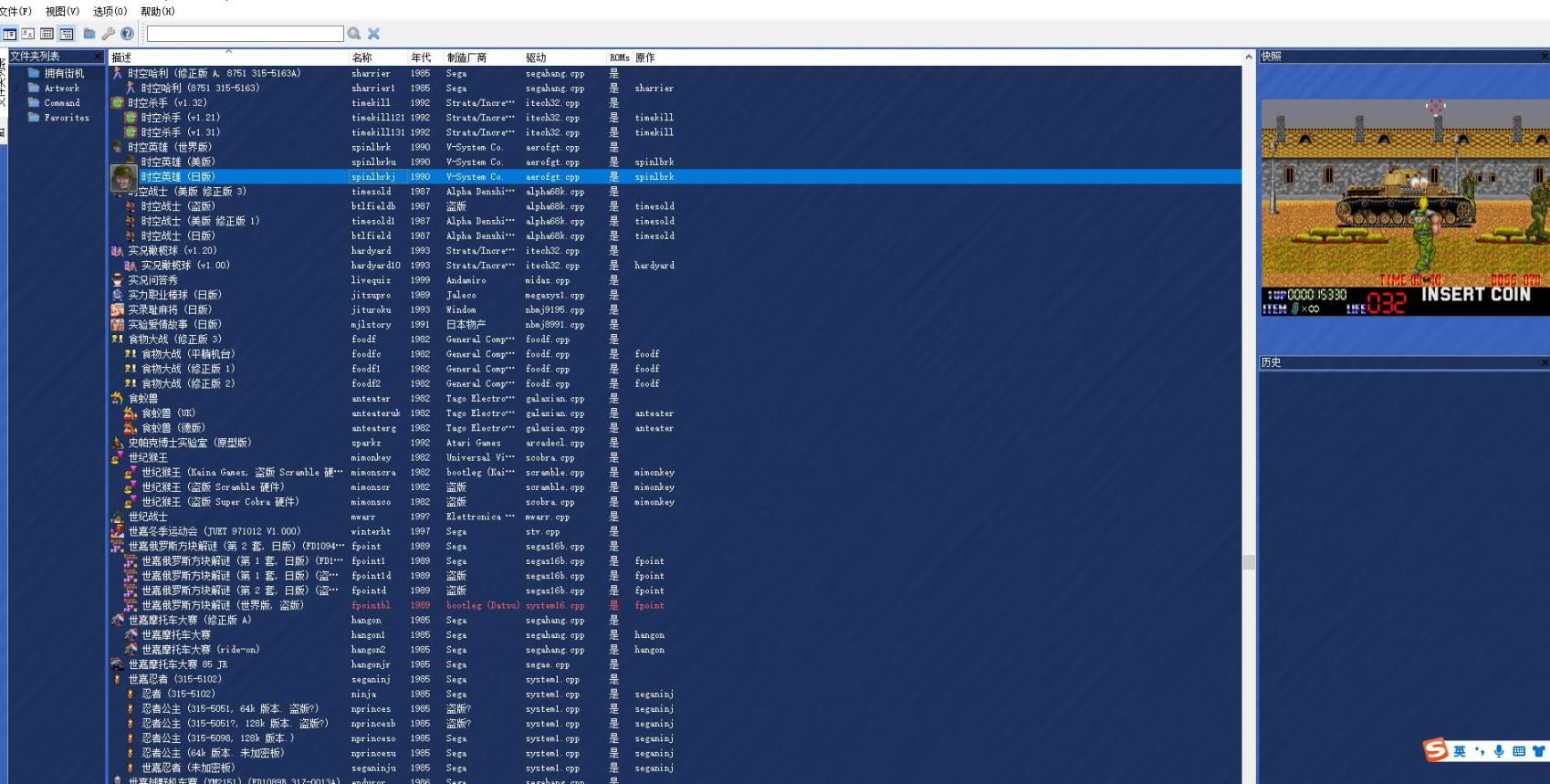This screenshot has height=784, width=1550.
Task: Sort the list by the 年代 column header
Action: (x=421, y=57)
